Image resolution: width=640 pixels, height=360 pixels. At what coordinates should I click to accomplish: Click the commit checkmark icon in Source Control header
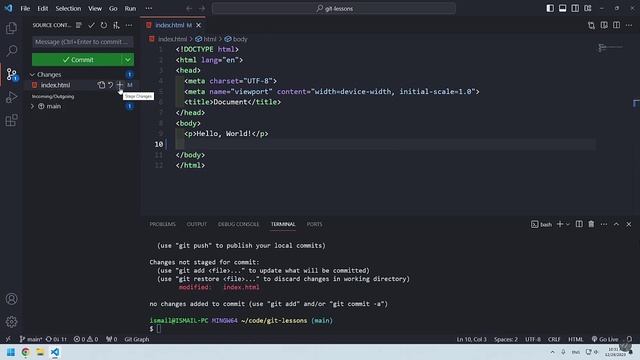[91, 25]
